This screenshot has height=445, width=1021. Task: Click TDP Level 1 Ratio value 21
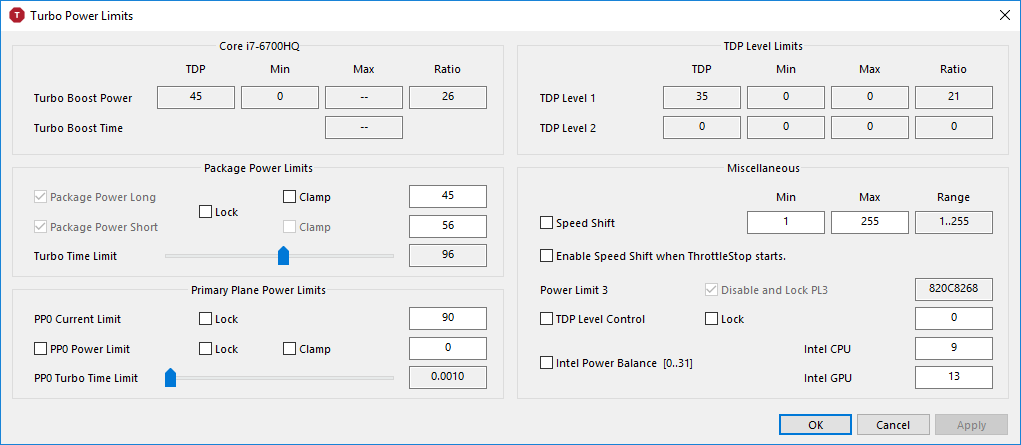pyautogui.click(x=954, y=98)
